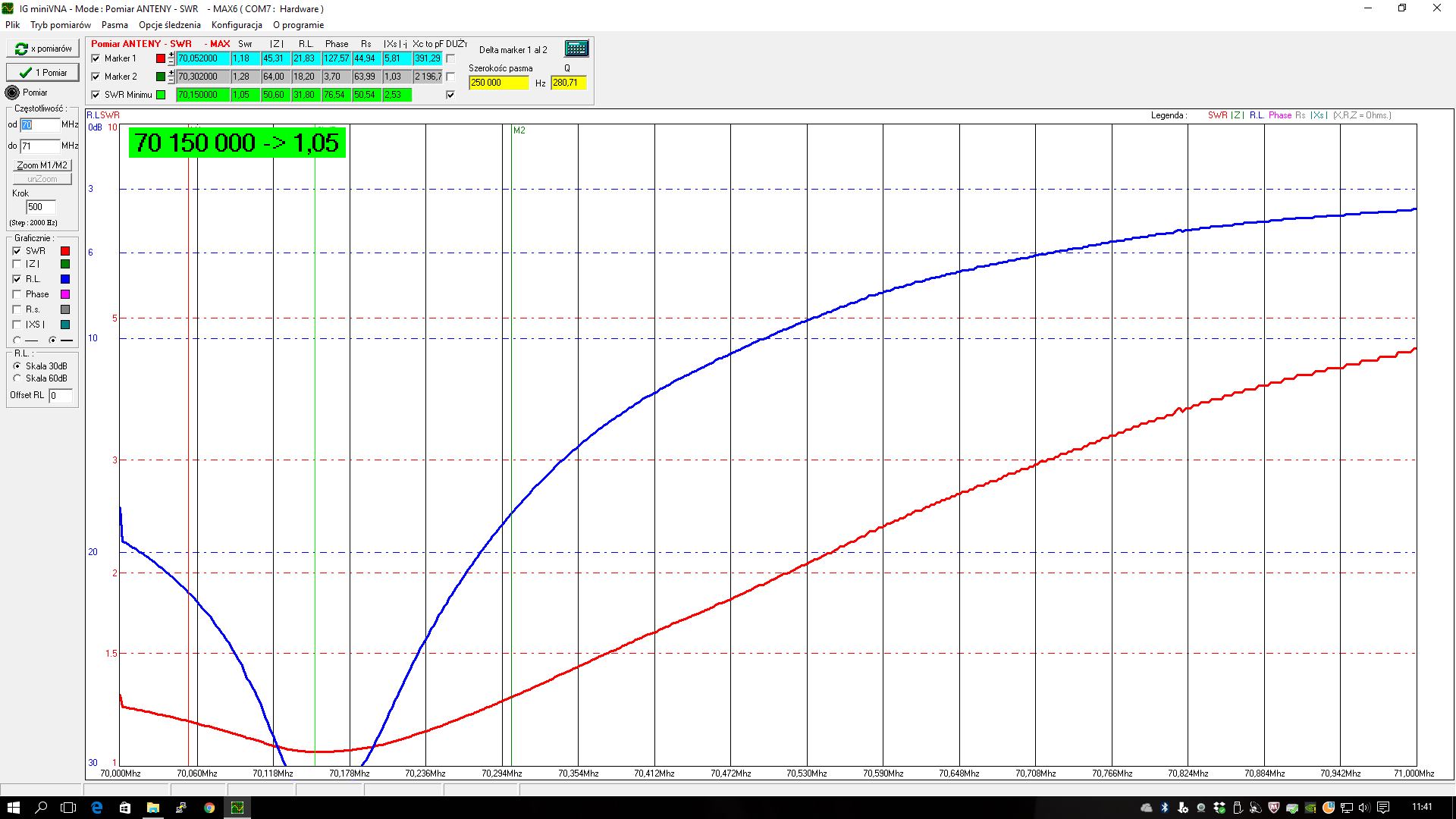Screen dimensions: 1456x819
Task: Open the Action Center notifications icon
Action: (x=1383, y=808)
